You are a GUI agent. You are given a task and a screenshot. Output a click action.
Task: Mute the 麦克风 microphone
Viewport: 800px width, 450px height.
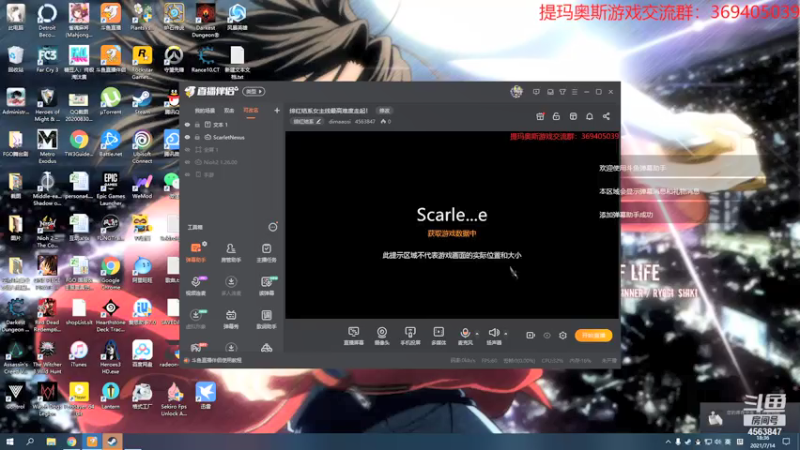pyautogui.click(x=465, y=336)
